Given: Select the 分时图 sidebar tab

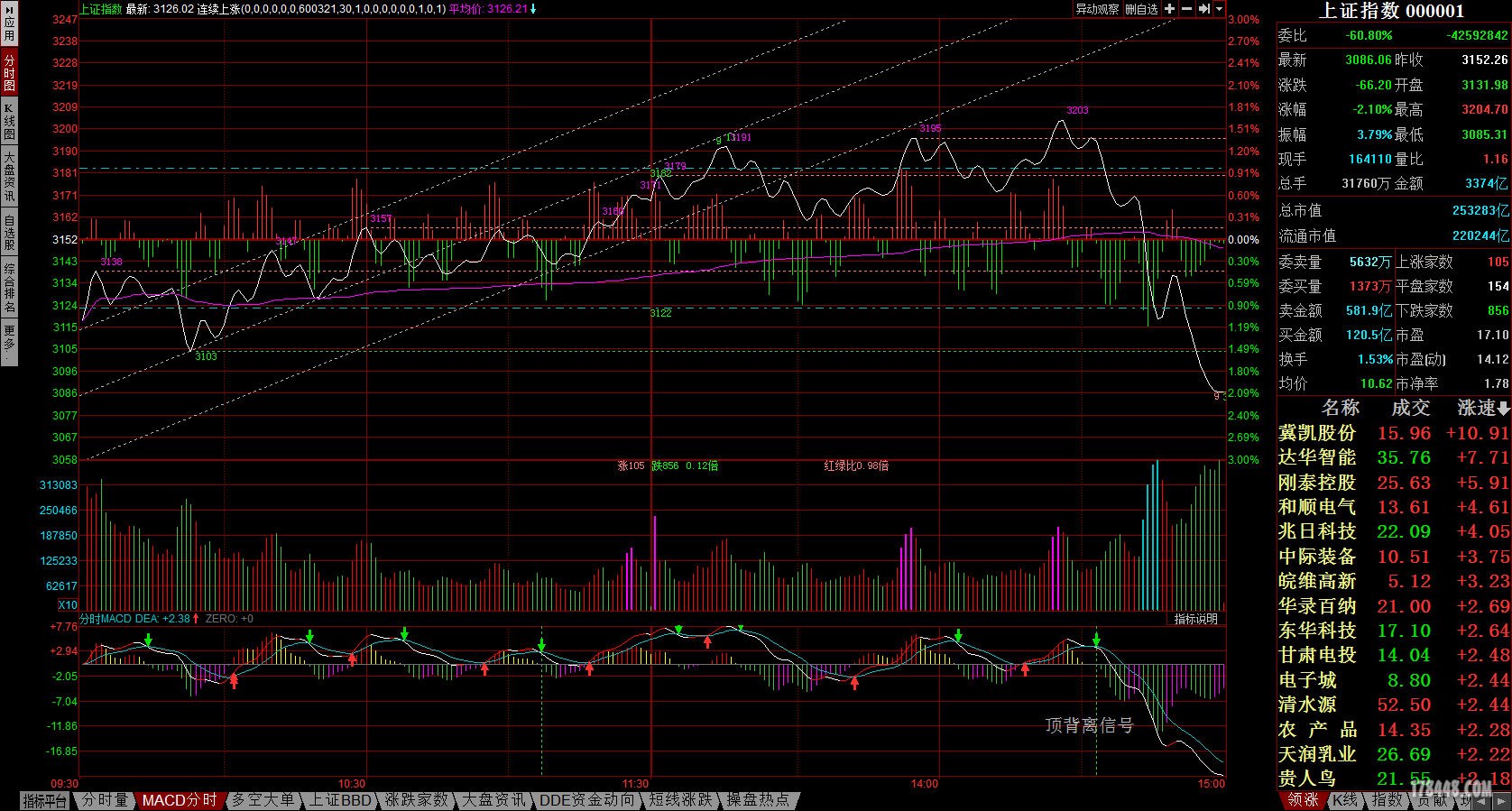Looking at the screenshot, I should [x=9, y=72].
